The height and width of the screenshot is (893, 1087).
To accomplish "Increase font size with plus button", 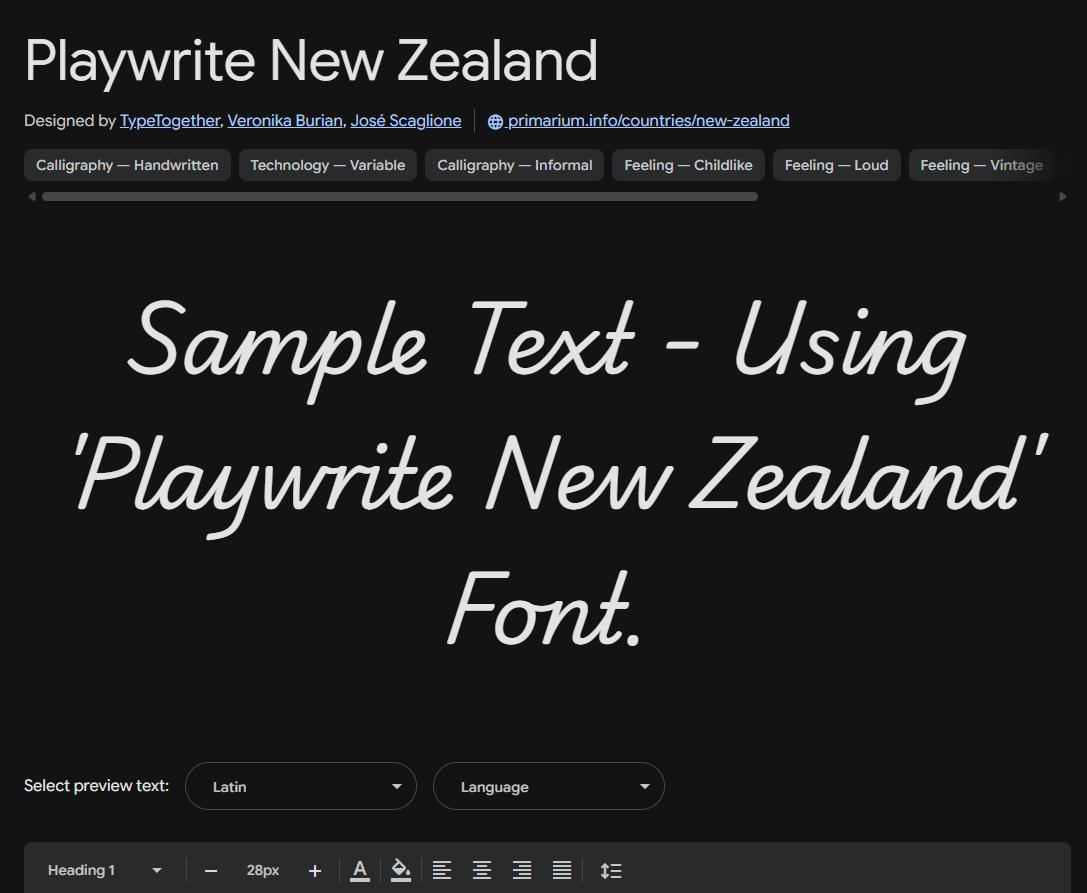I will 315,870.
